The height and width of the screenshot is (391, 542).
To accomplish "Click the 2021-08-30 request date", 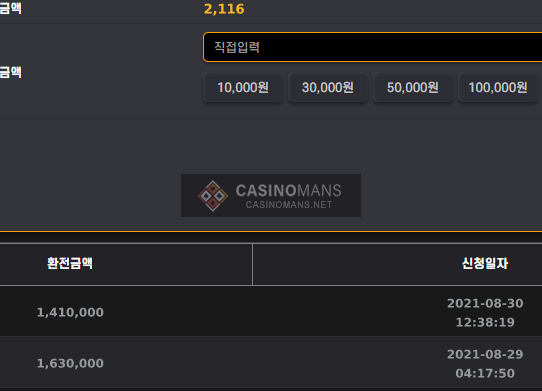I will coord(485,303).
